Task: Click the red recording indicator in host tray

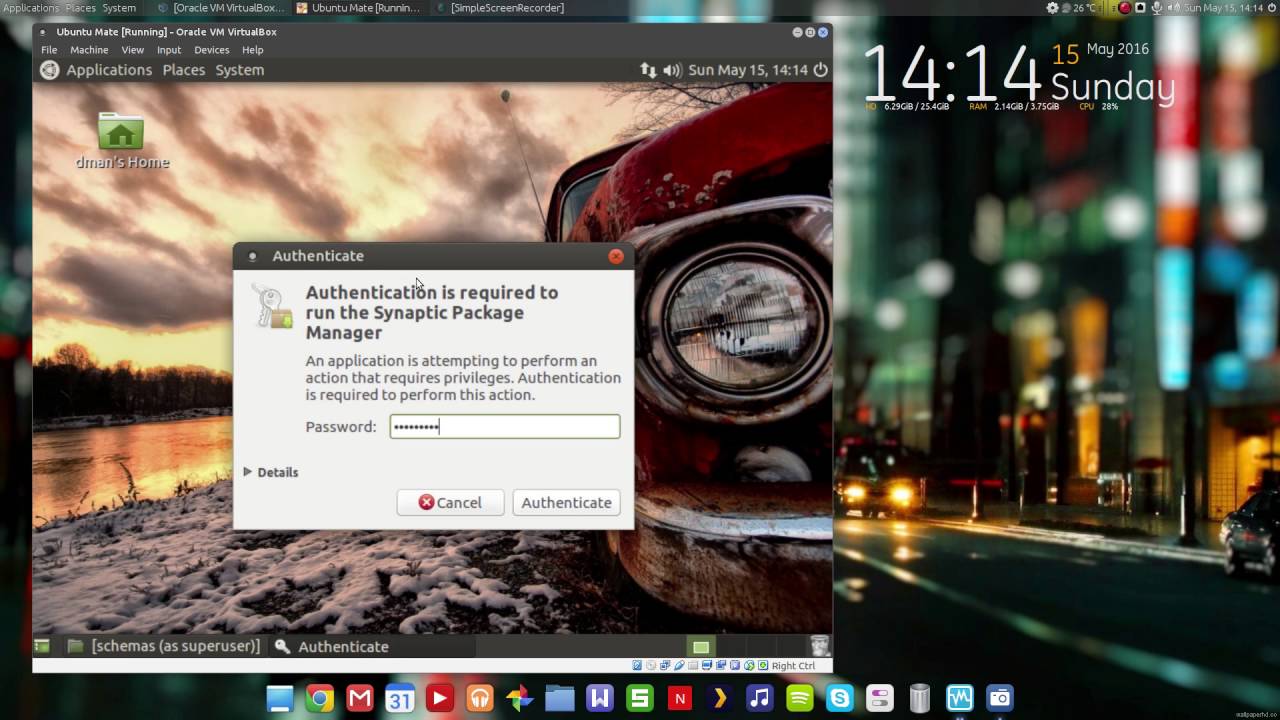Action: tap(1124, 8)
